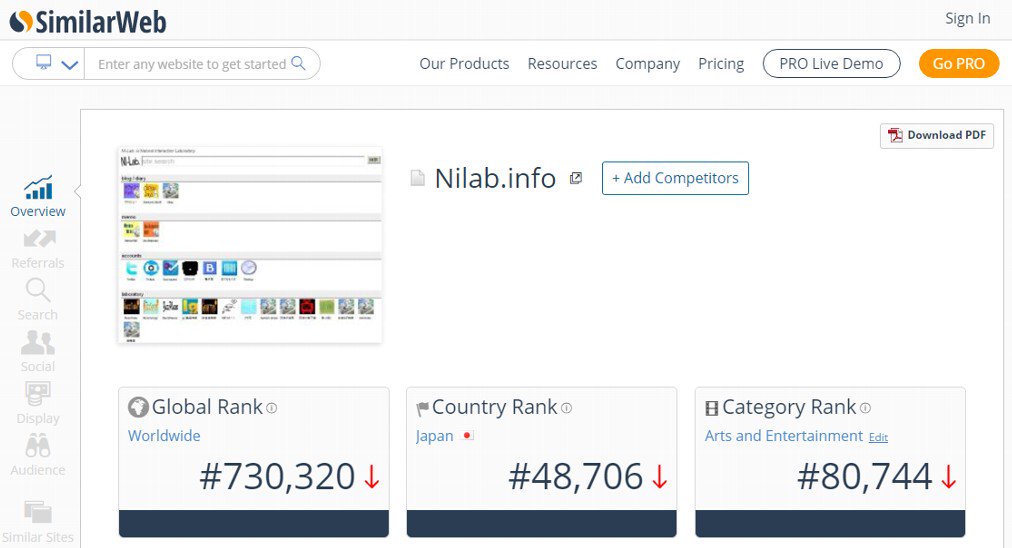Open the Similar Sites sidebar icon
The height and width of the screenshot is (548, 1012).
pos(38,513)
